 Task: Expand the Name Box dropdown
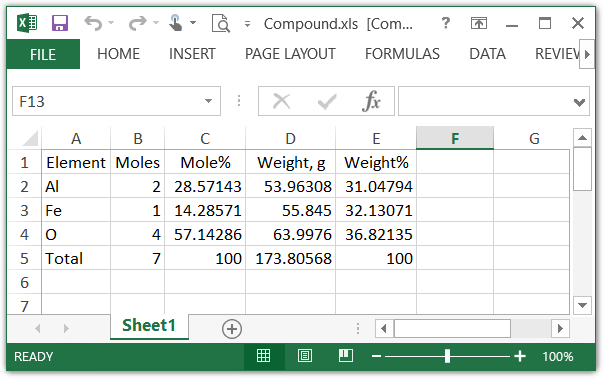(208, 101)
